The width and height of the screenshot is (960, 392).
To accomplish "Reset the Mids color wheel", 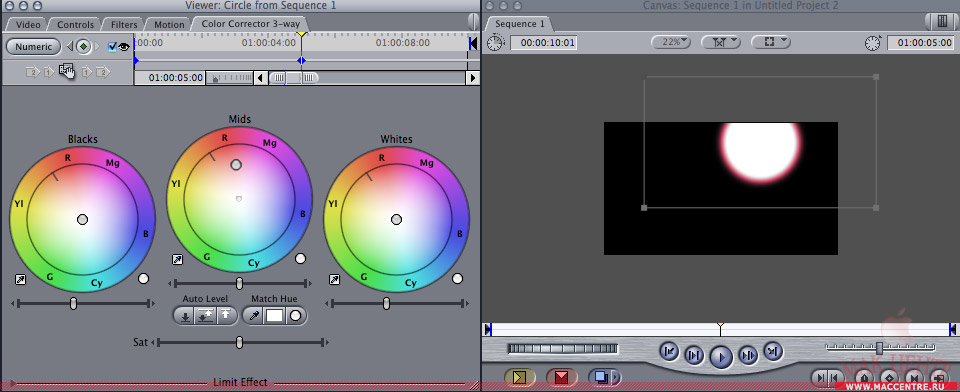I will [x=300, y=258].
